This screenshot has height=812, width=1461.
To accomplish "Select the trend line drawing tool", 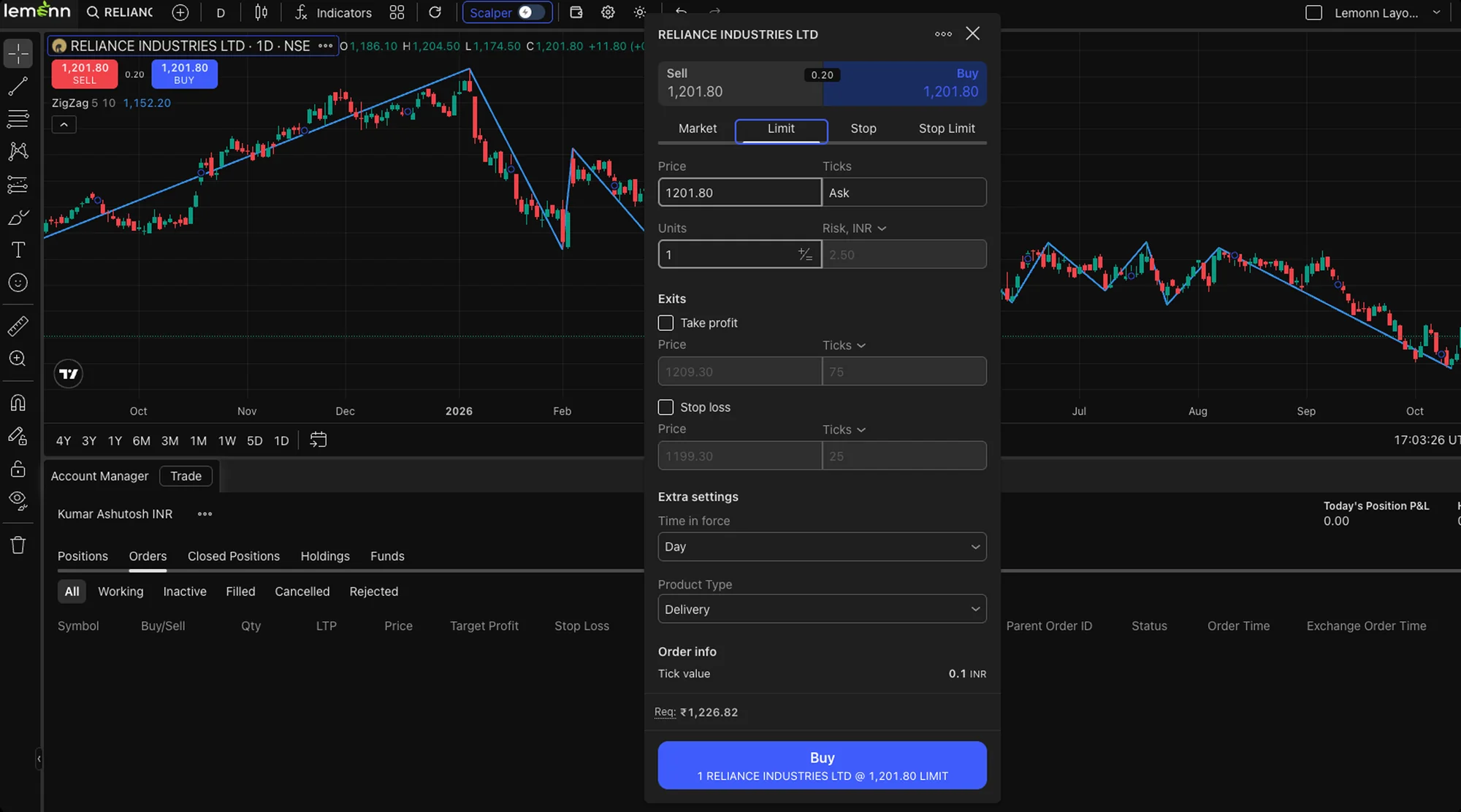I will [18, 86].
